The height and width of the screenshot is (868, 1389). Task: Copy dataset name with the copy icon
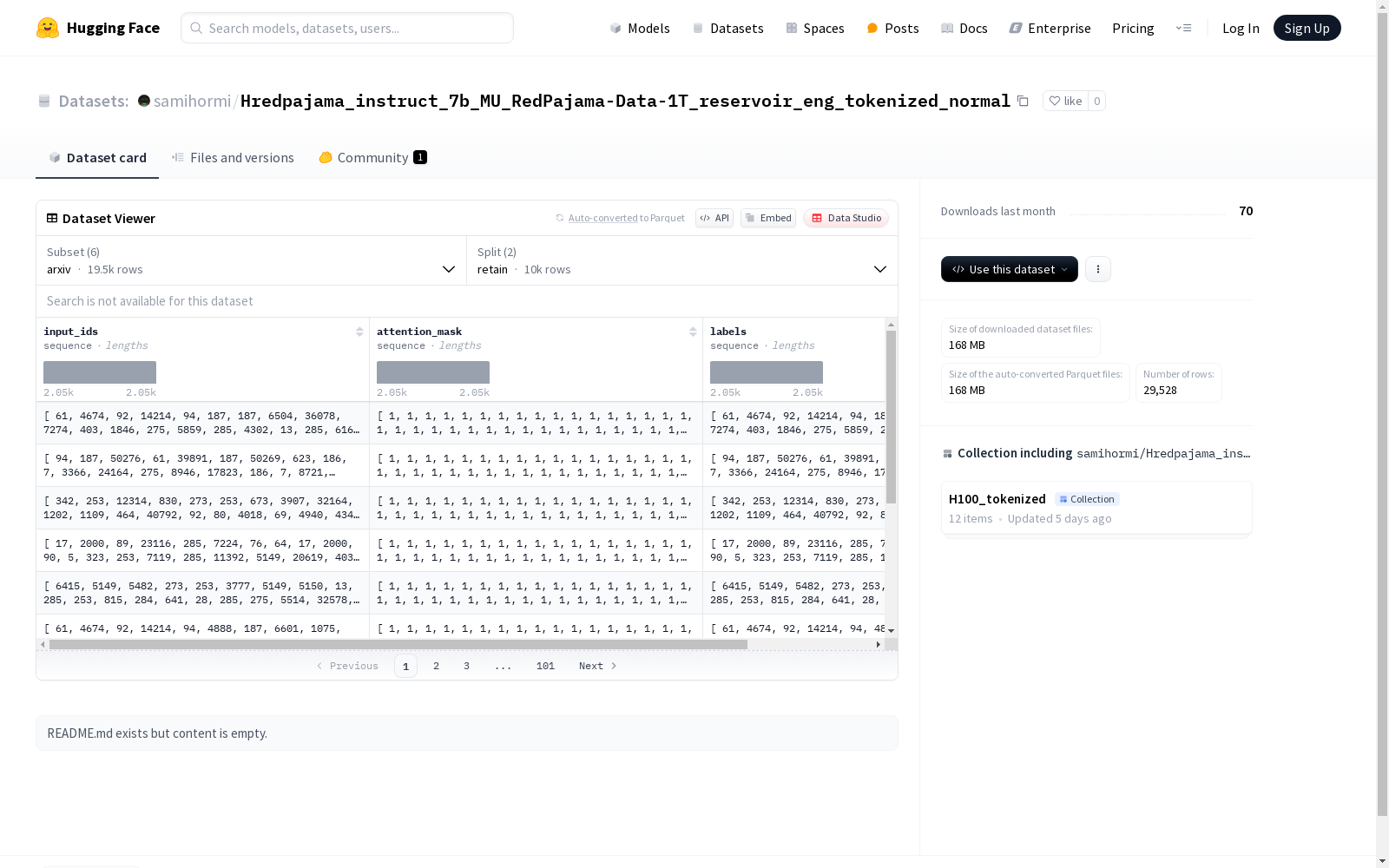pyautogui.click(x=1023, y=101)
